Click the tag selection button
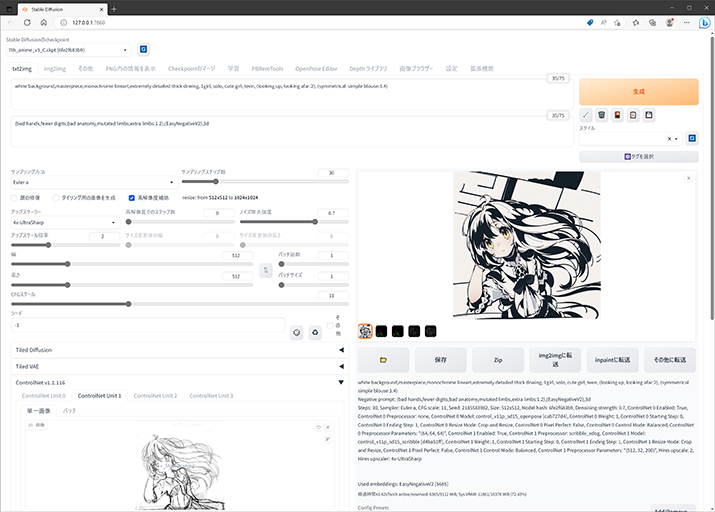Image resolution: width=715 pixels, height=512 pixels. 638,156
